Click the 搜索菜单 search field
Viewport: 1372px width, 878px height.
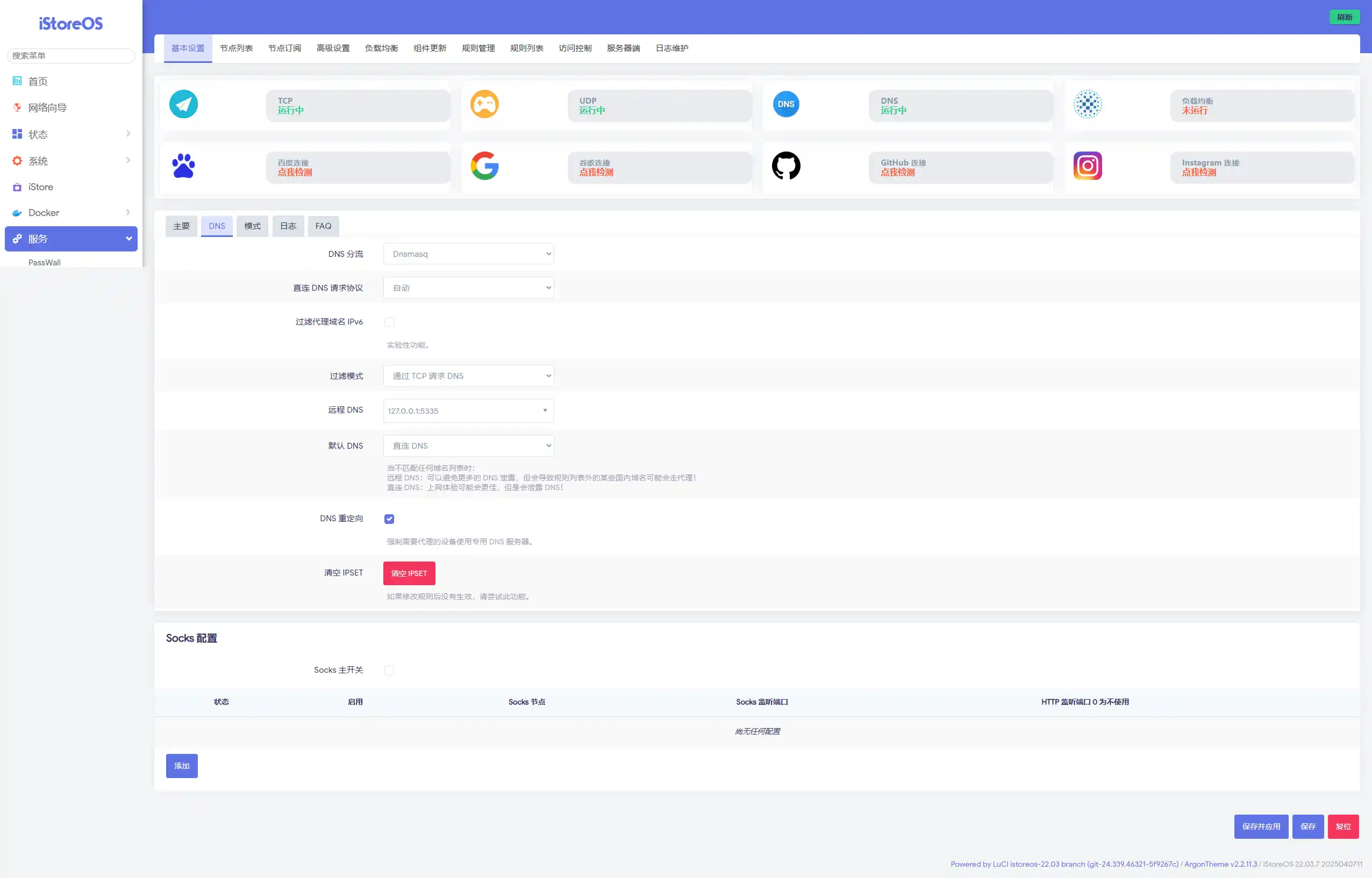tap(71, 55)
